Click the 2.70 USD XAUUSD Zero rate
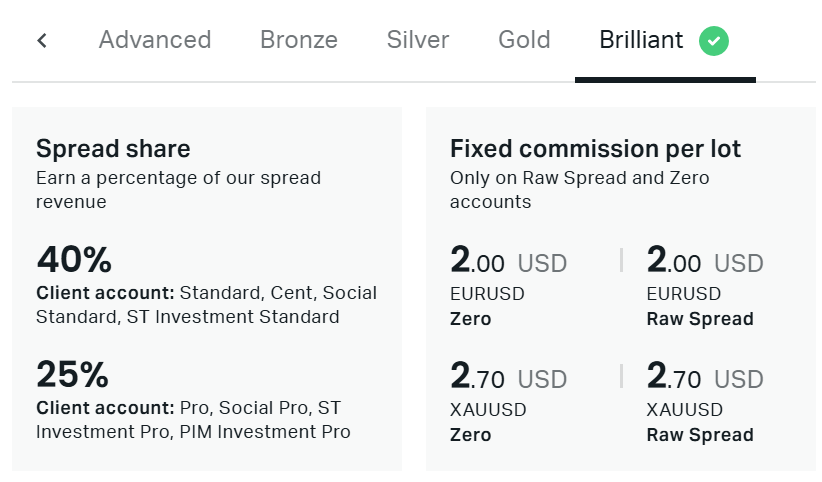The height and width of the screenshot is (482, 822). [509, 377]
